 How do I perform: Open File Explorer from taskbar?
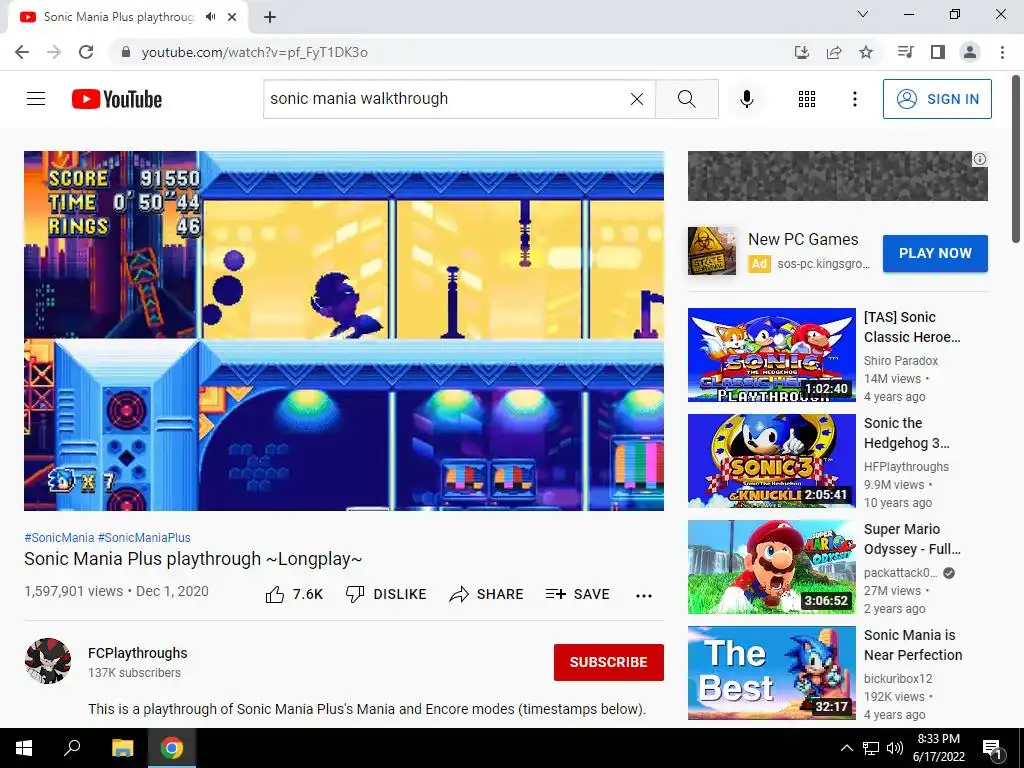pyautogui.click(x=122, y=748)
